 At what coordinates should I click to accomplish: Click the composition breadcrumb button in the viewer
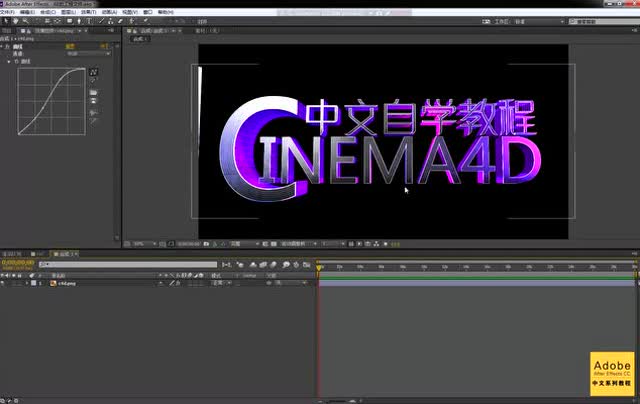tap(140, 39)
